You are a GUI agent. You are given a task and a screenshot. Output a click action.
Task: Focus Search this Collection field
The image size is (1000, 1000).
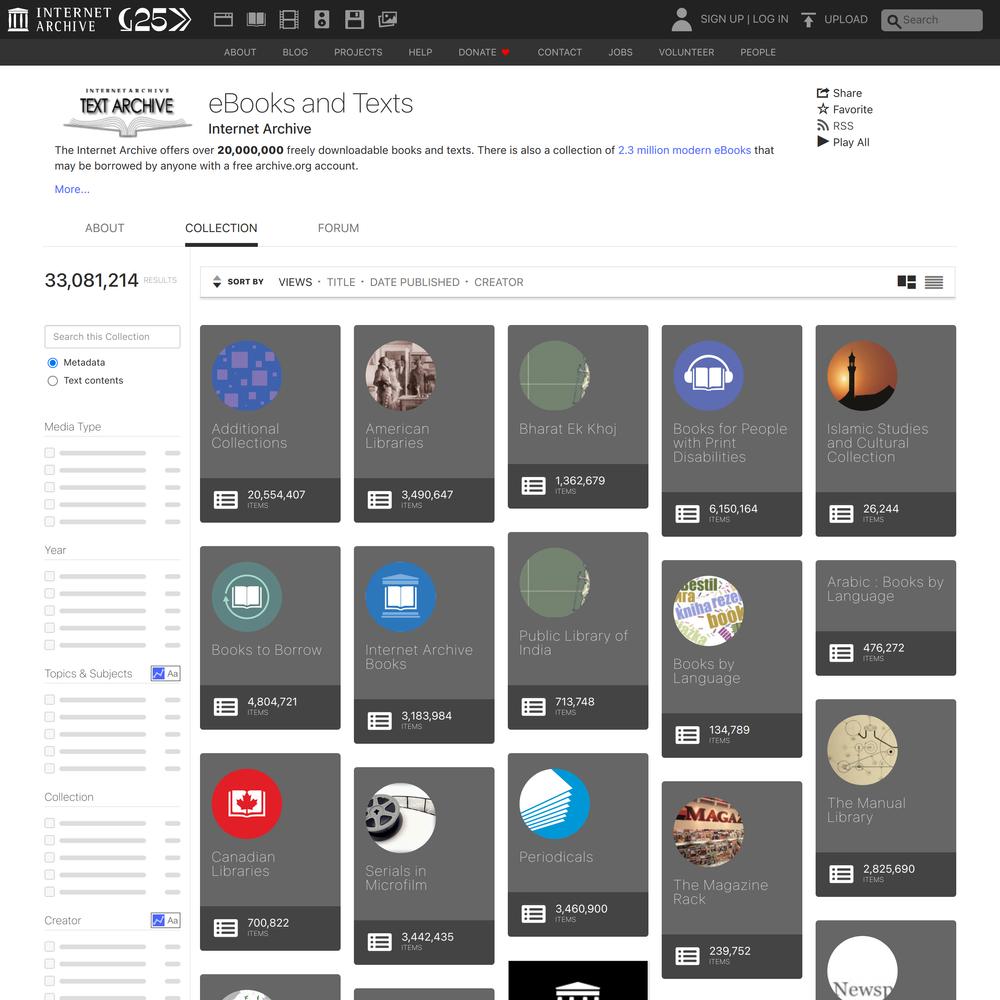(x=112, y=337)
